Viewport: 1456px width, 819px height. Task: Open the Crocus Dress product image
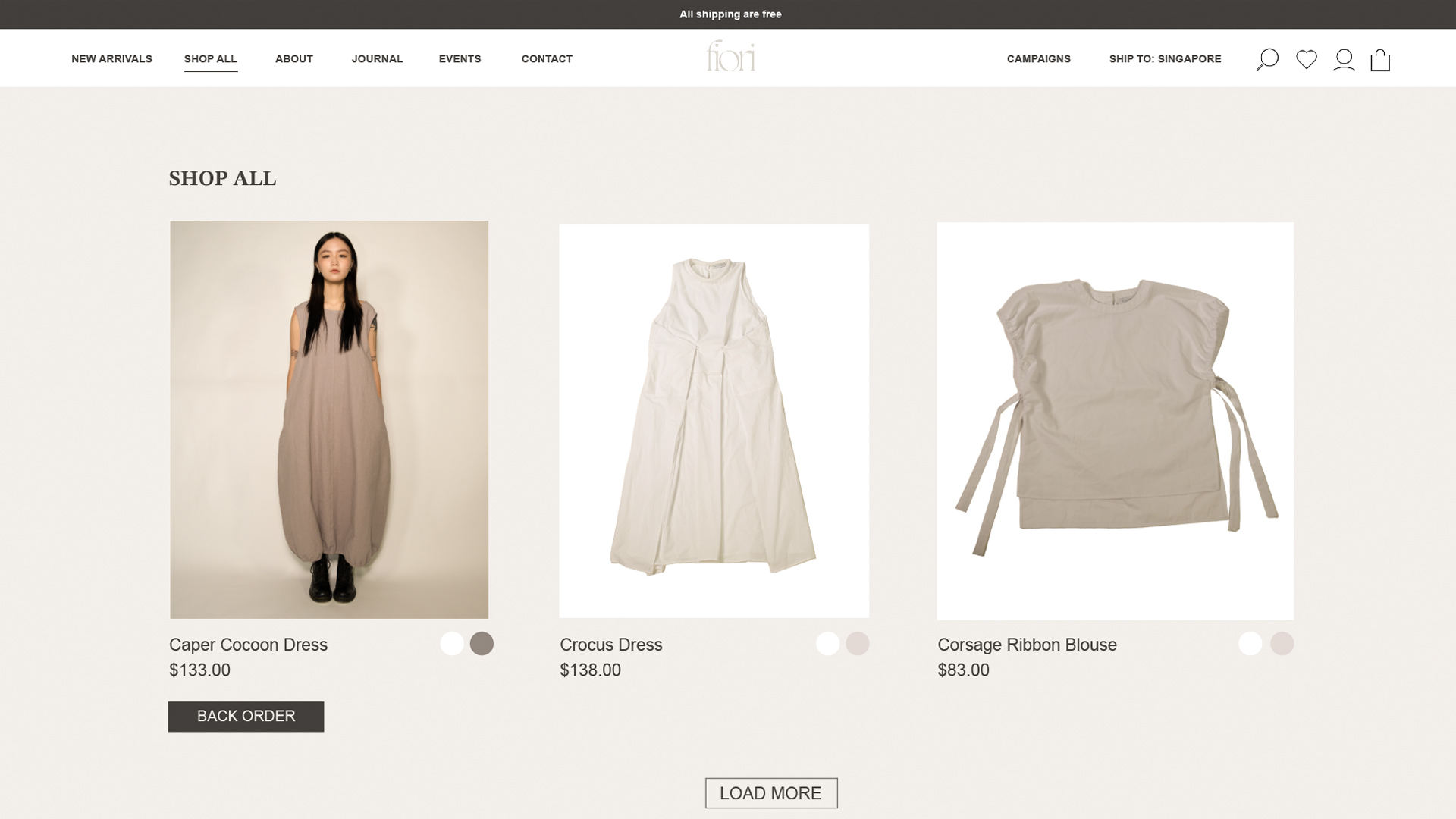(x=714, y=421)
